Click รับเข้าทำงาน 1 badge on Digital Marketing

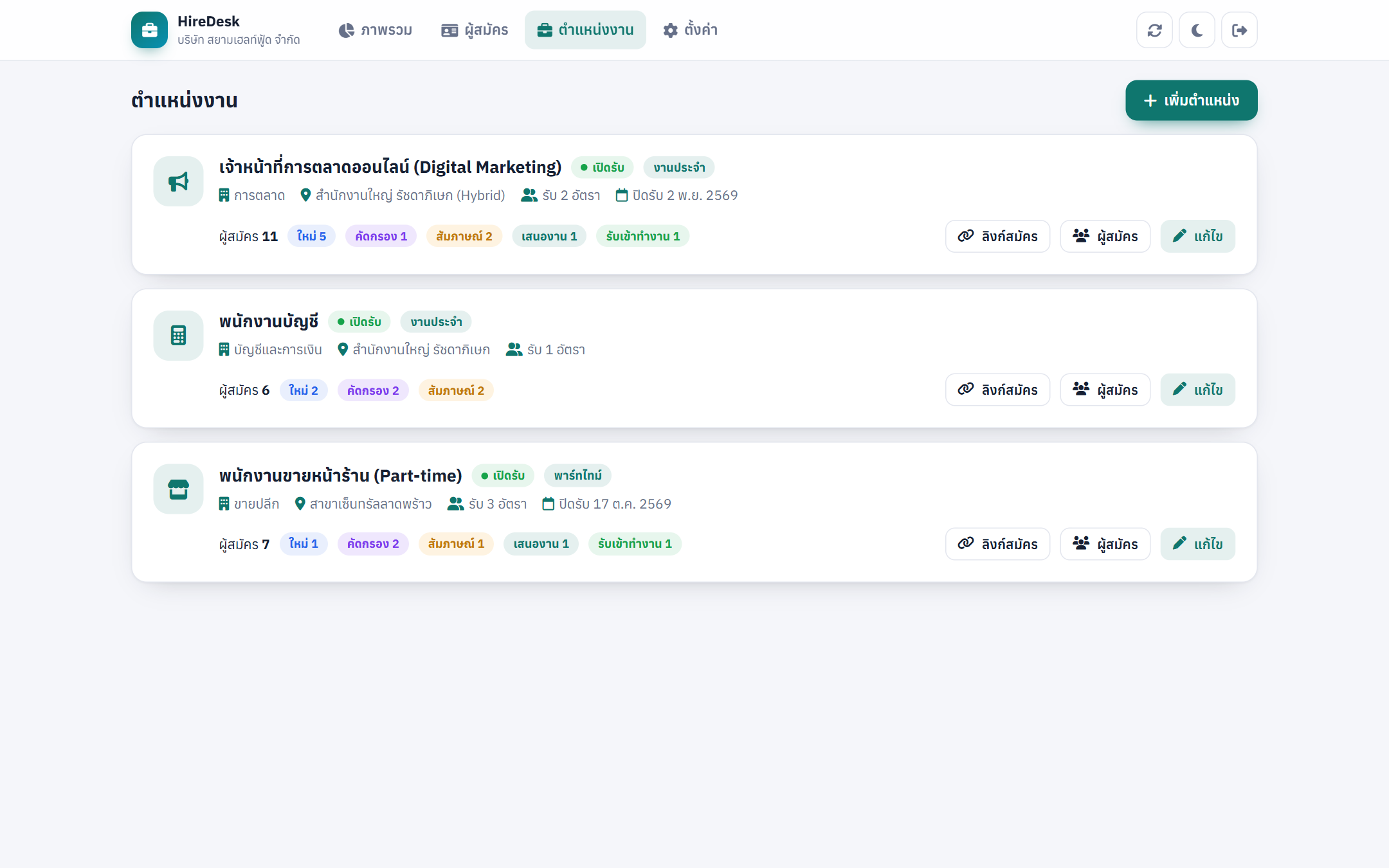pyautogui.click(x=642, y=236)
